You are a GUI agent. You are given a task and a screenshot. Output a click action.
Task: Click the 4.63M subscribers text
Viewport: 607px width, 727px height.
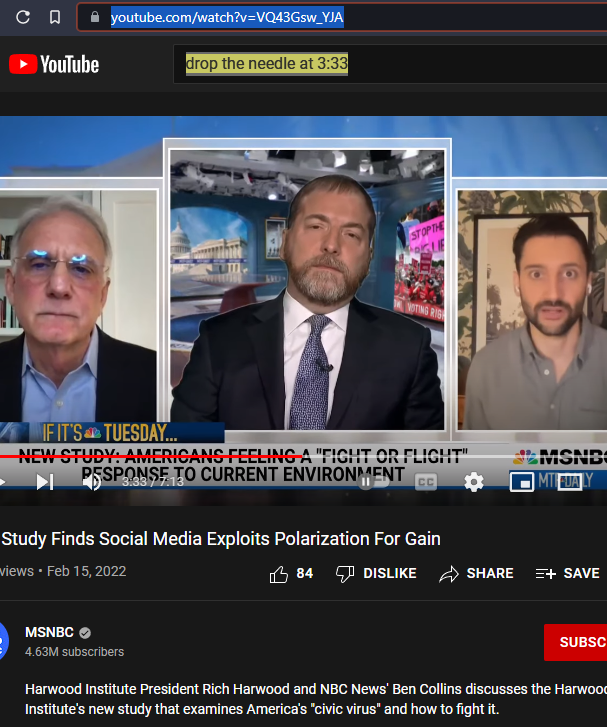(x=74, y=652)
